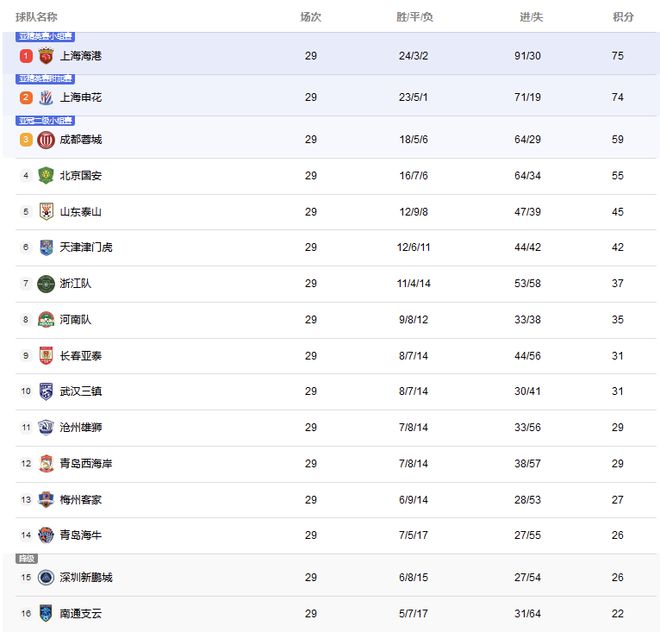Screen dimensions: 660x632
Task: Click the 深圳新鹏城 team logo
Action: (x=46, y=577)
